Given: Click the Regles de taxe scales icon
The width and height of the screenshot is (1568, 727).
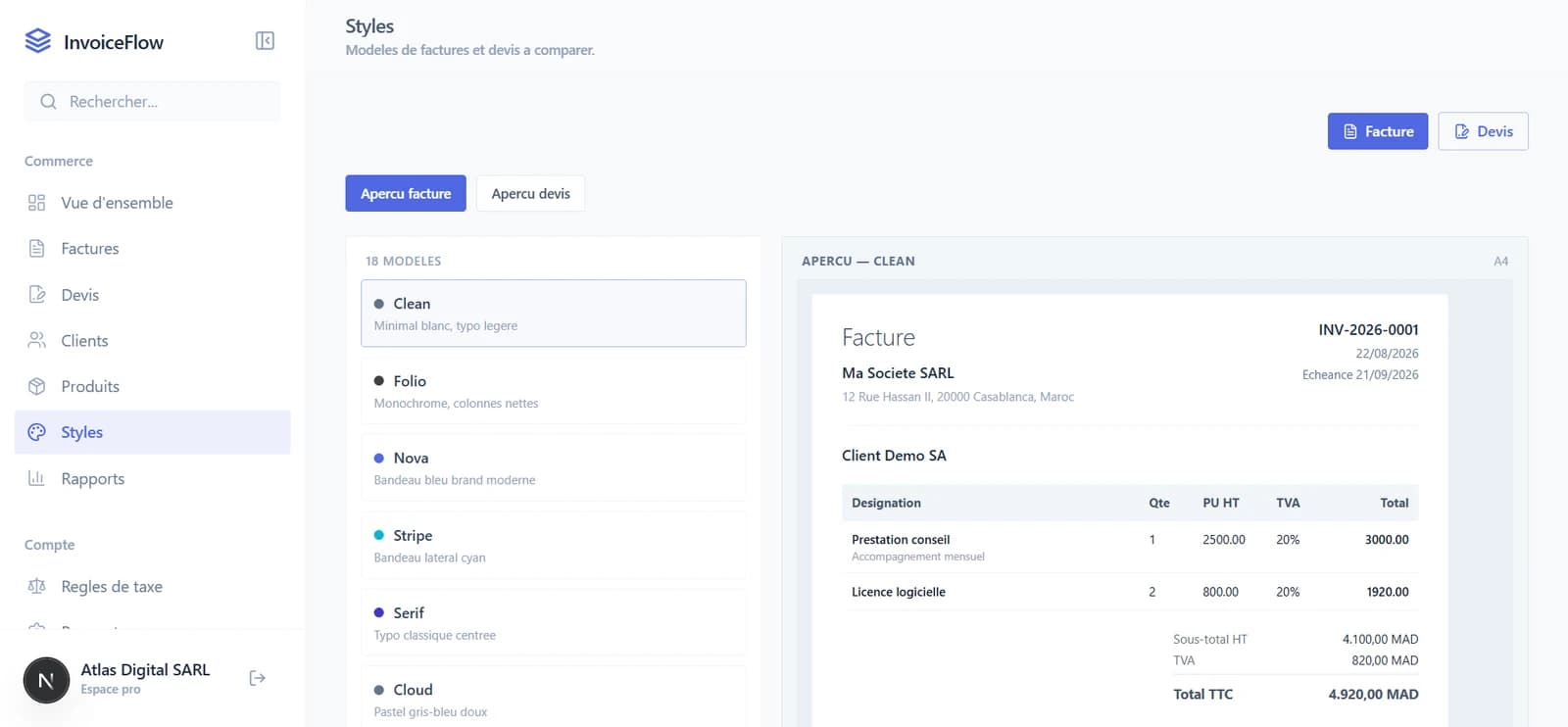Looking at the screenshot, I should pyautogui.click(x=37, y=586).
